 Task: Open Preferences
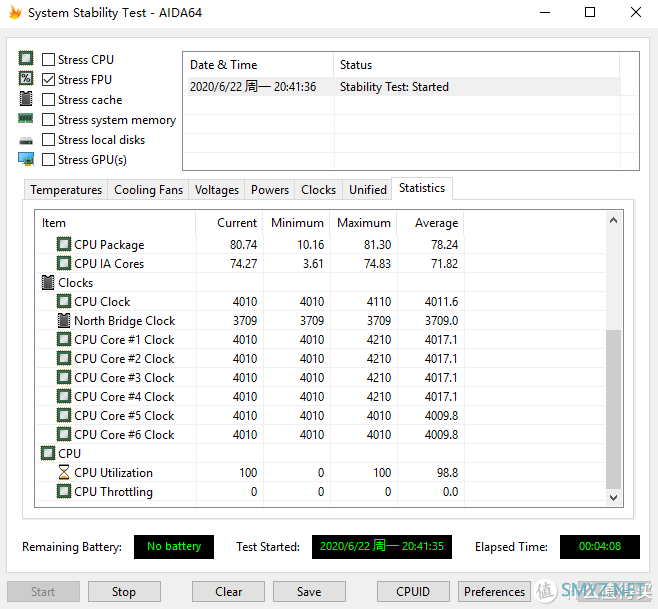pyautogui.click(x=494, y=591)
